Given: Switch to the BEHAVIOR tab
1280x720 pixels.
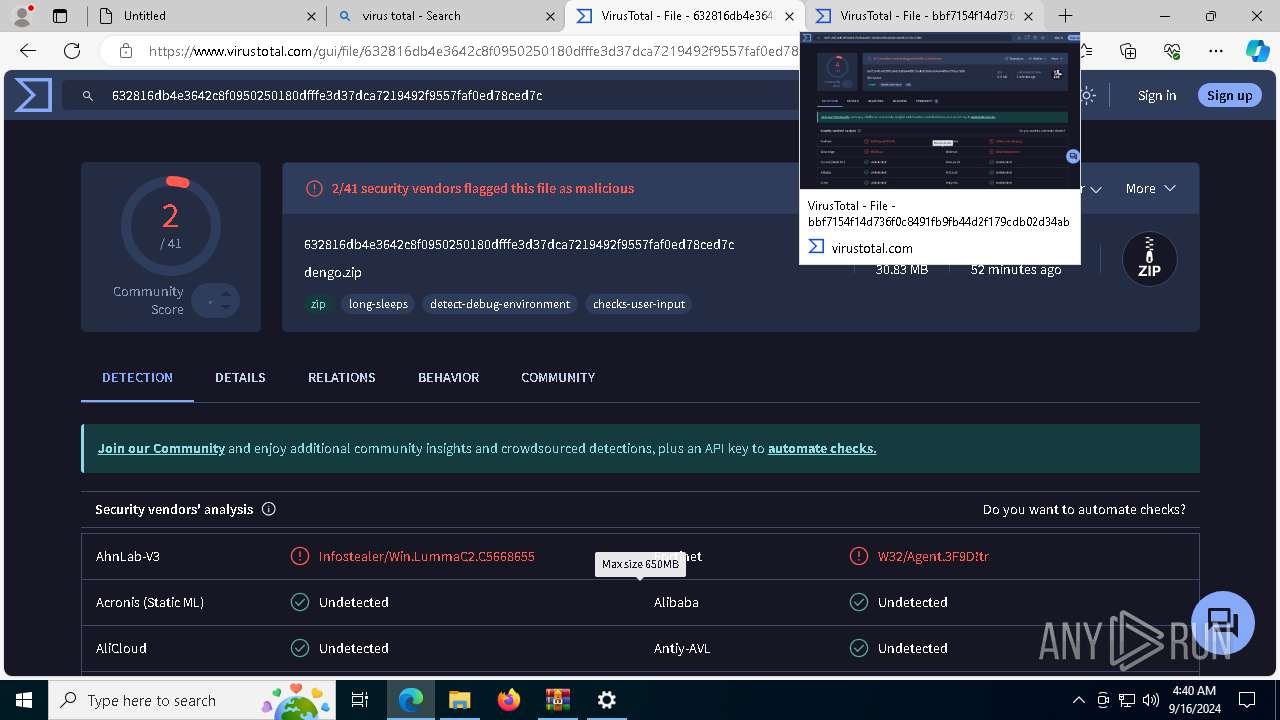Looking at the screenshot, I should click(448, 378).
